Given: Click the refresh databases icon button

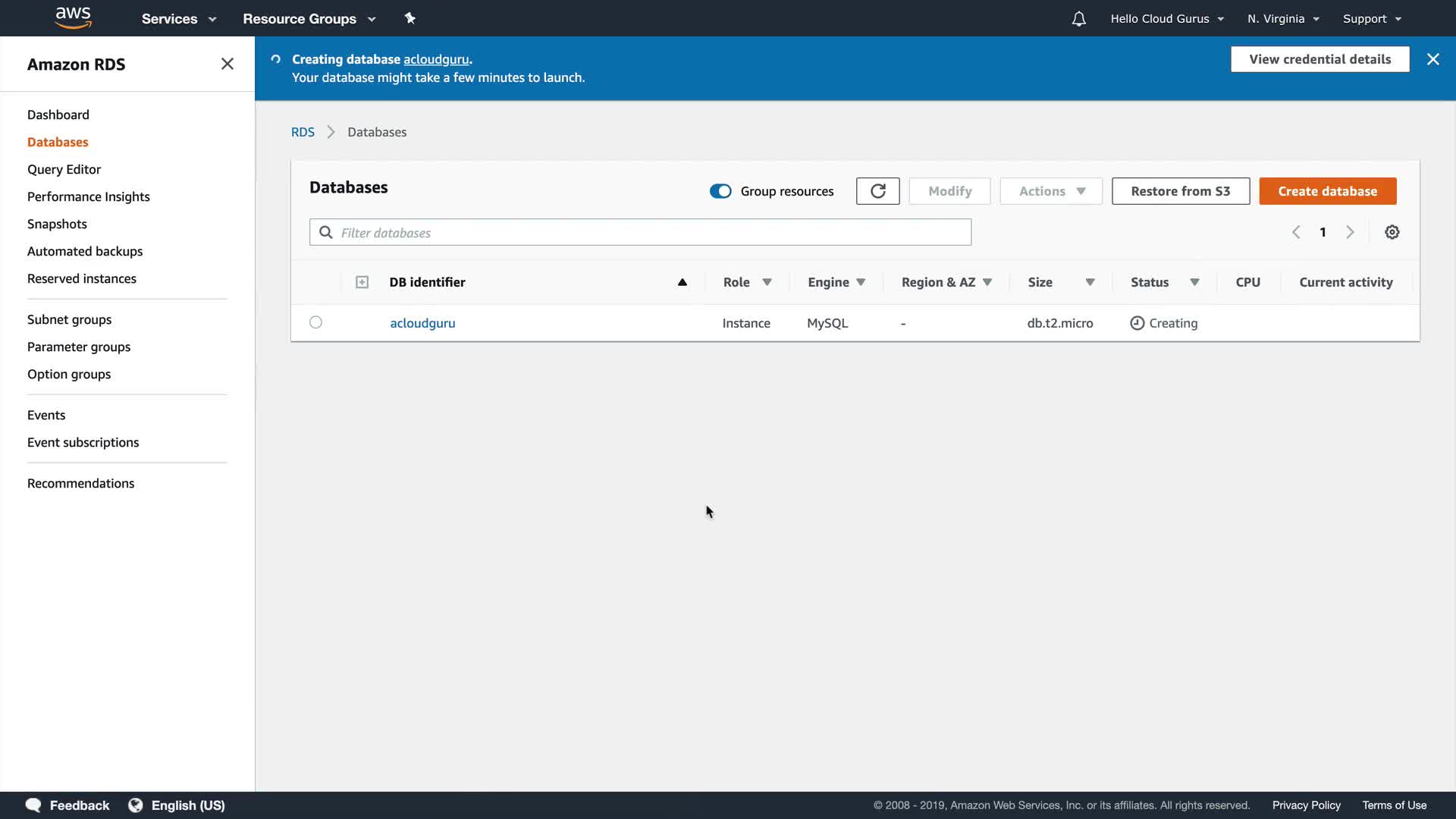Looking at the screenshot, I should point(877,191).
